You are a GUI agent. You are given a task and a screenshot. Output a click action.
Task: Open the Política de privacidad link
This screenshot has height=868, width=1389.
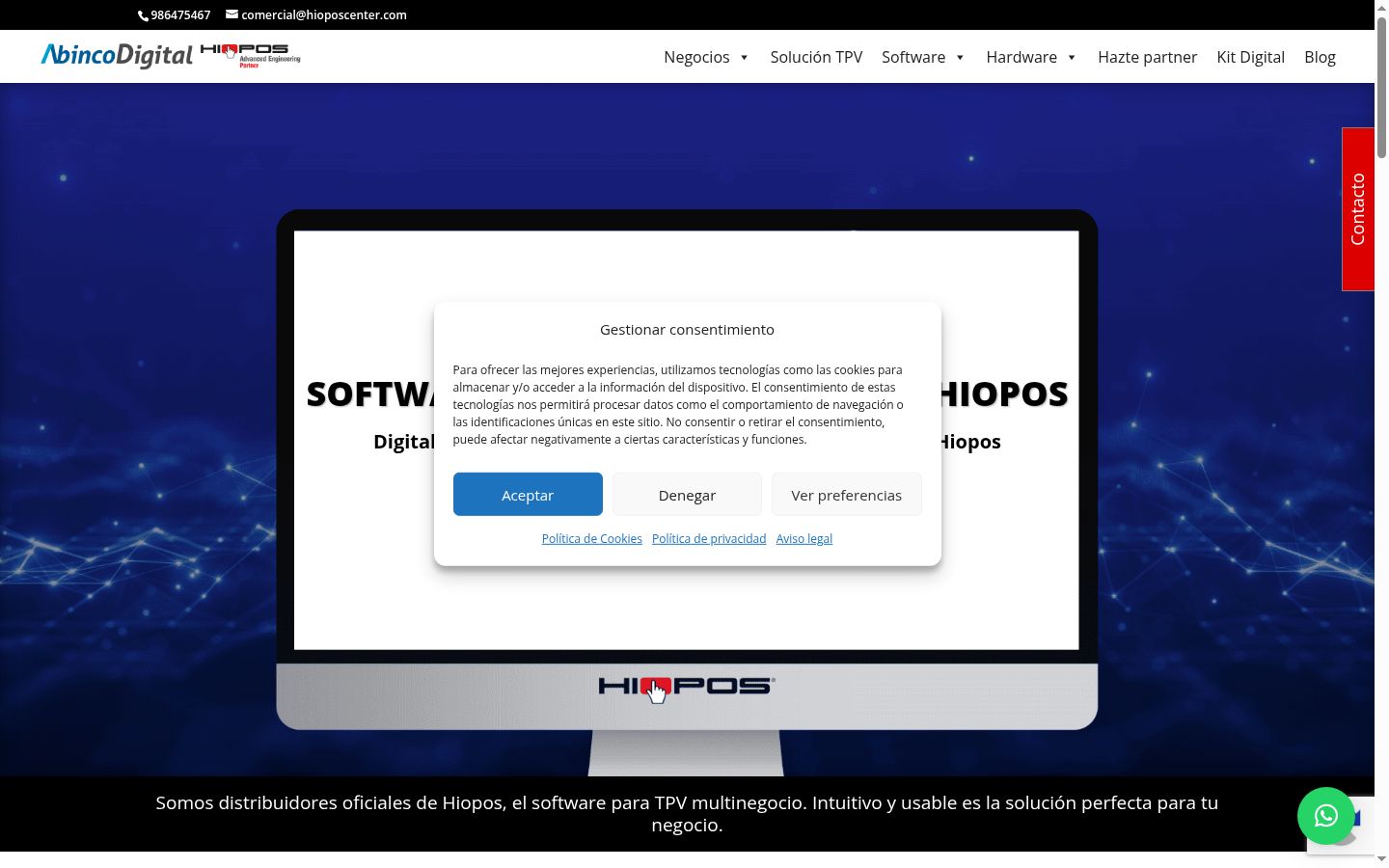pos(709,539)
